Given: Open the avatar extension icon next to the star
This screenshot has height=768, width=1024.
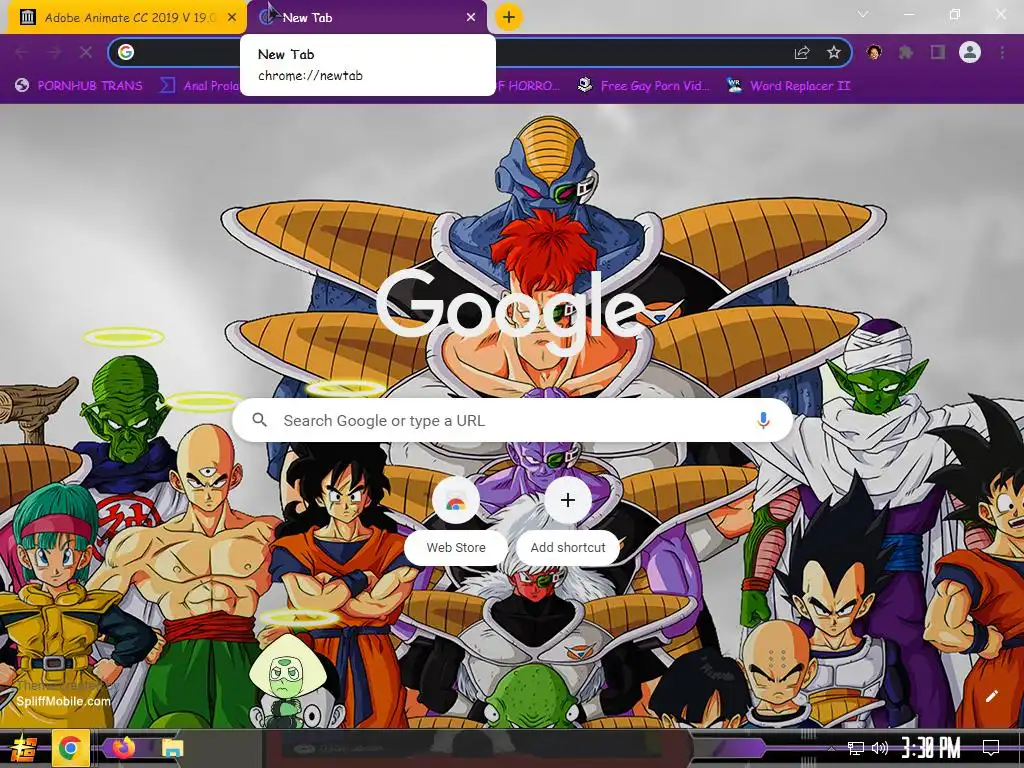Looking at the screenshot, I should [874, 52].
